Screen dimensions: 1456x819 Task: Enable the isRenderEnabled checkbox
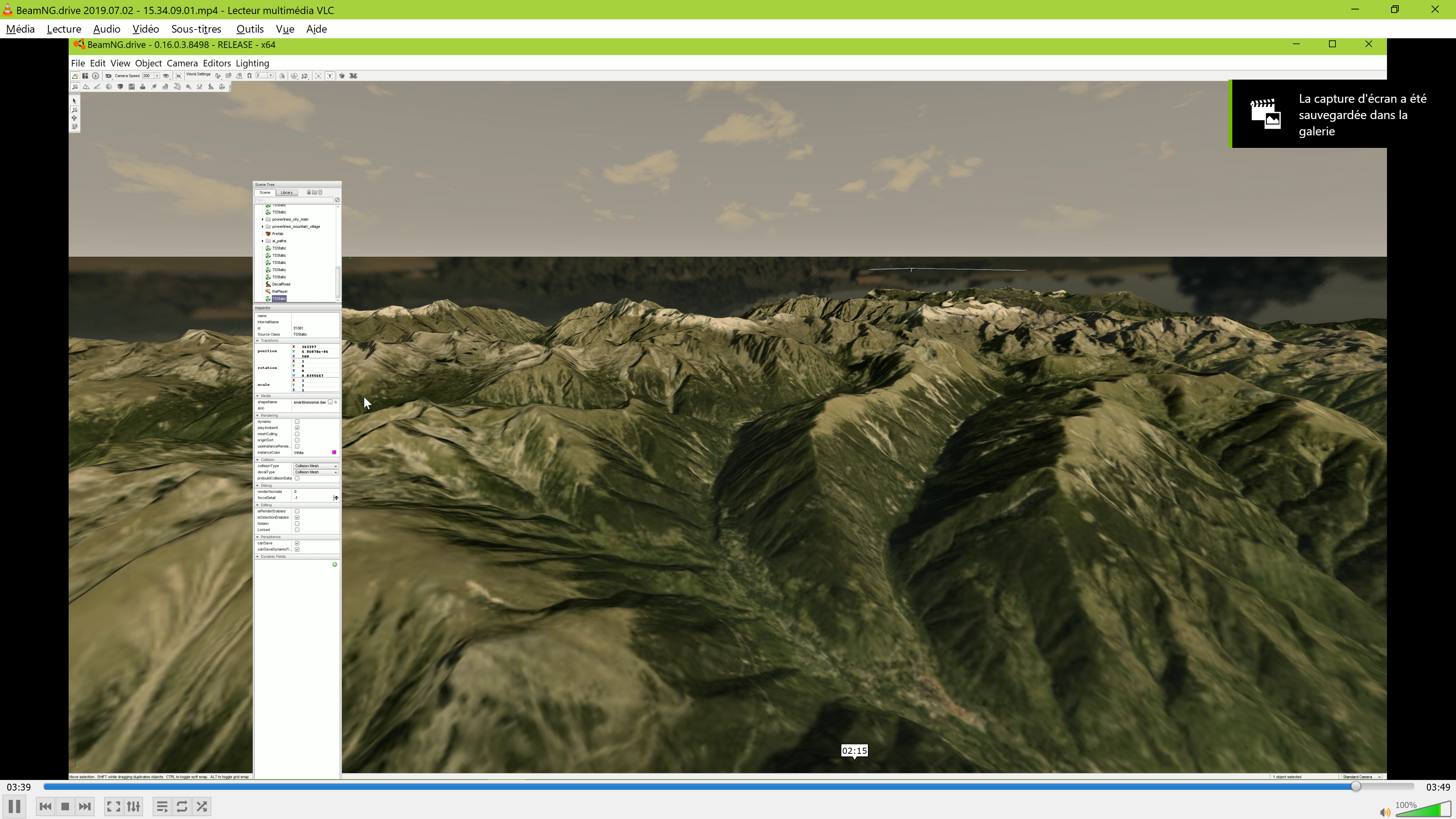coord(297,511)
